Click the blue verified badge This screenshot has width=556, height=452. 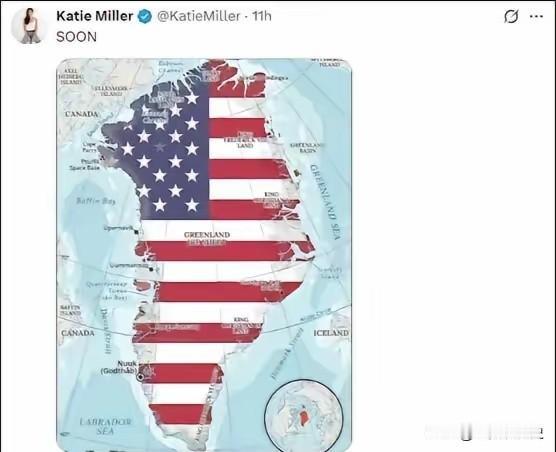tap(145, 17)
